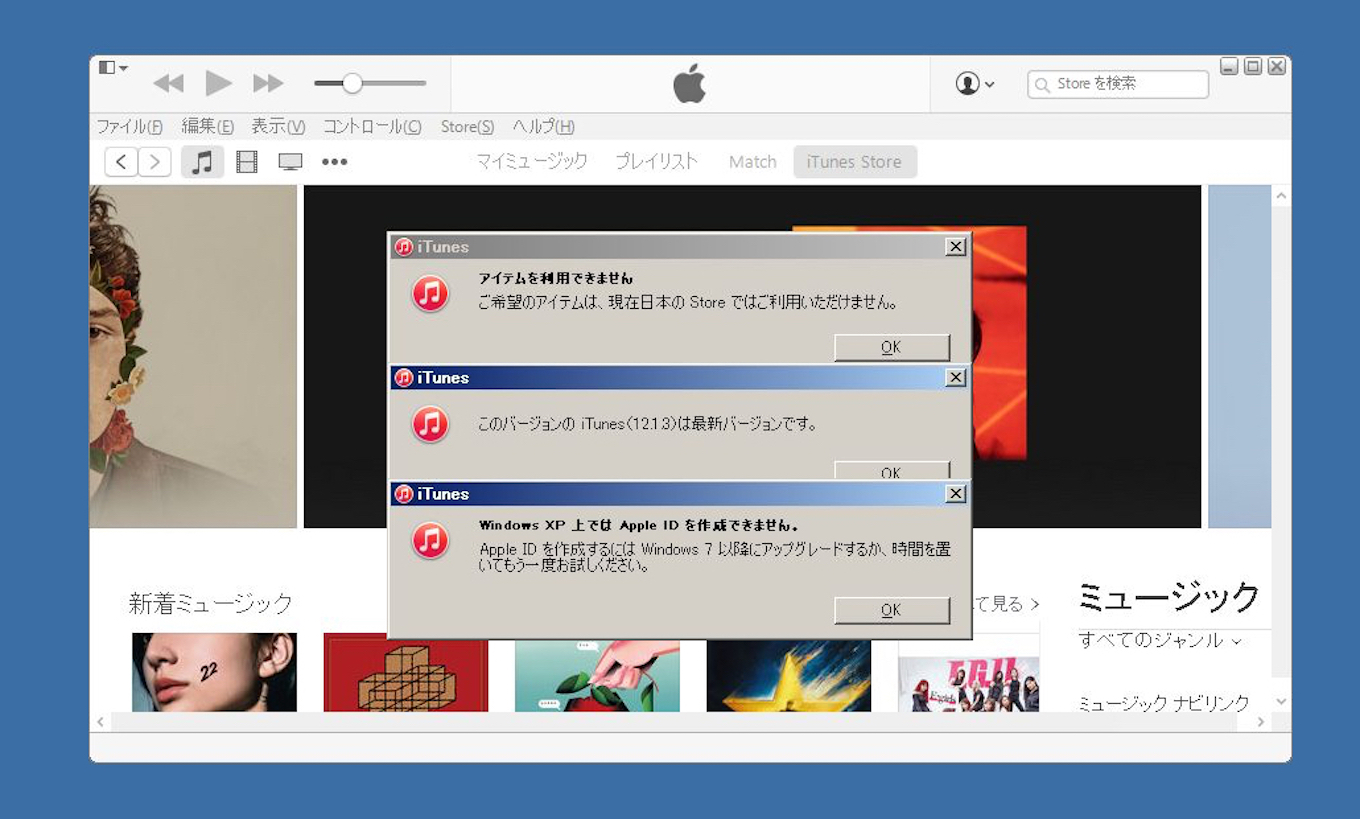Click the See All link beside 新着ミュージック
1360x819 pixels.
pyautogui.click(x=1006, y=604)
